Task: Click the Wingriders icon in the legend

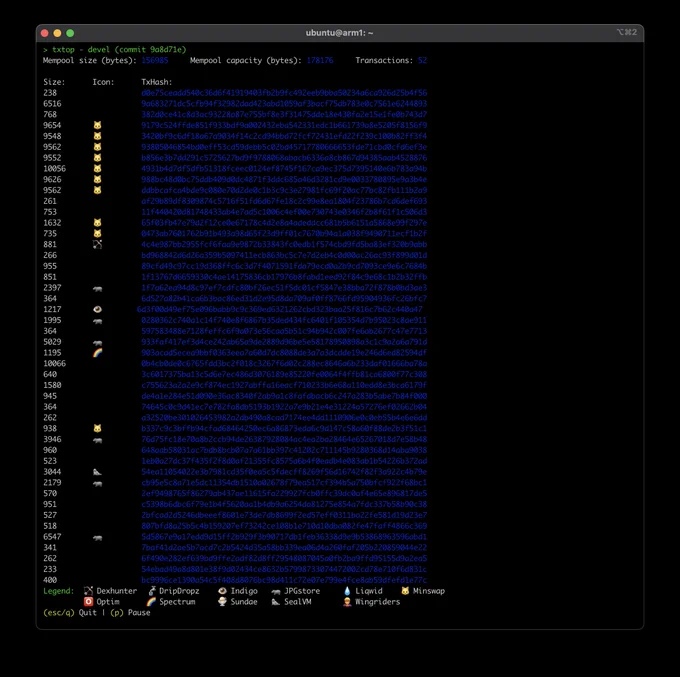Action: 347,602
